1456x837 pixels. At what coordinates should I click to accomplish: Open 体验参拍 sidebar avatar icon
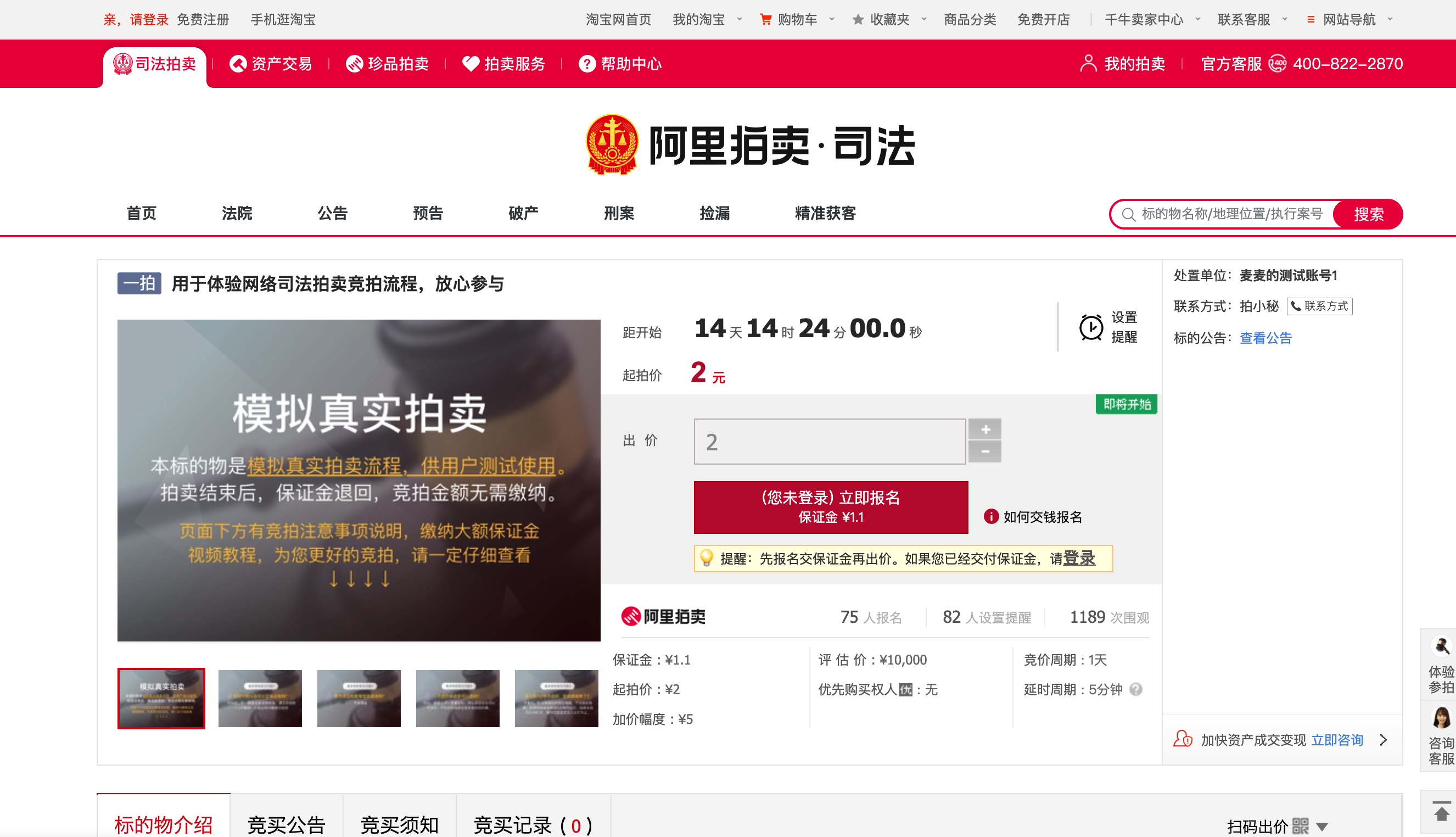pyautogui.click(x=1441, y=647)
